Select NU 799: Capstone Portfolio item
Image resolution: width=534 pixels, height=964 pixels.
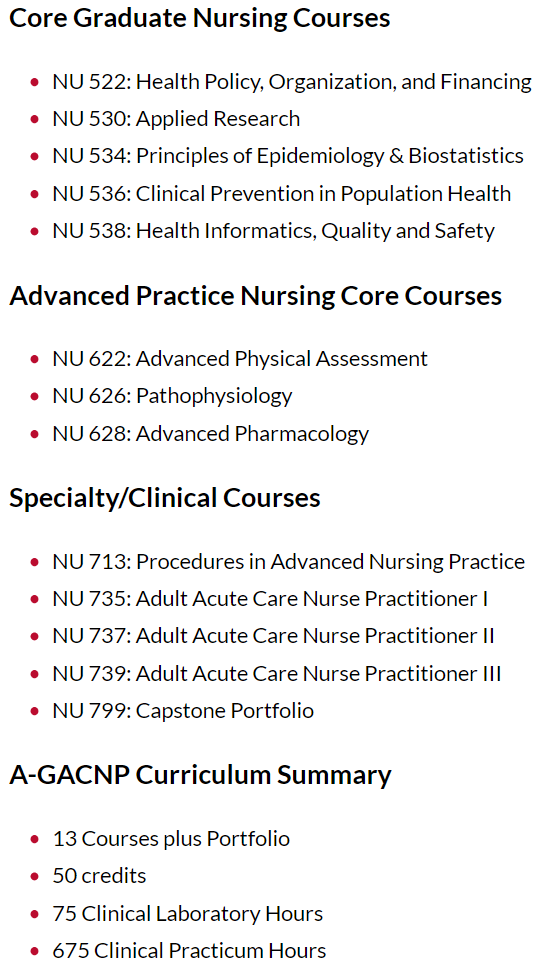click(x=183, y=711)
